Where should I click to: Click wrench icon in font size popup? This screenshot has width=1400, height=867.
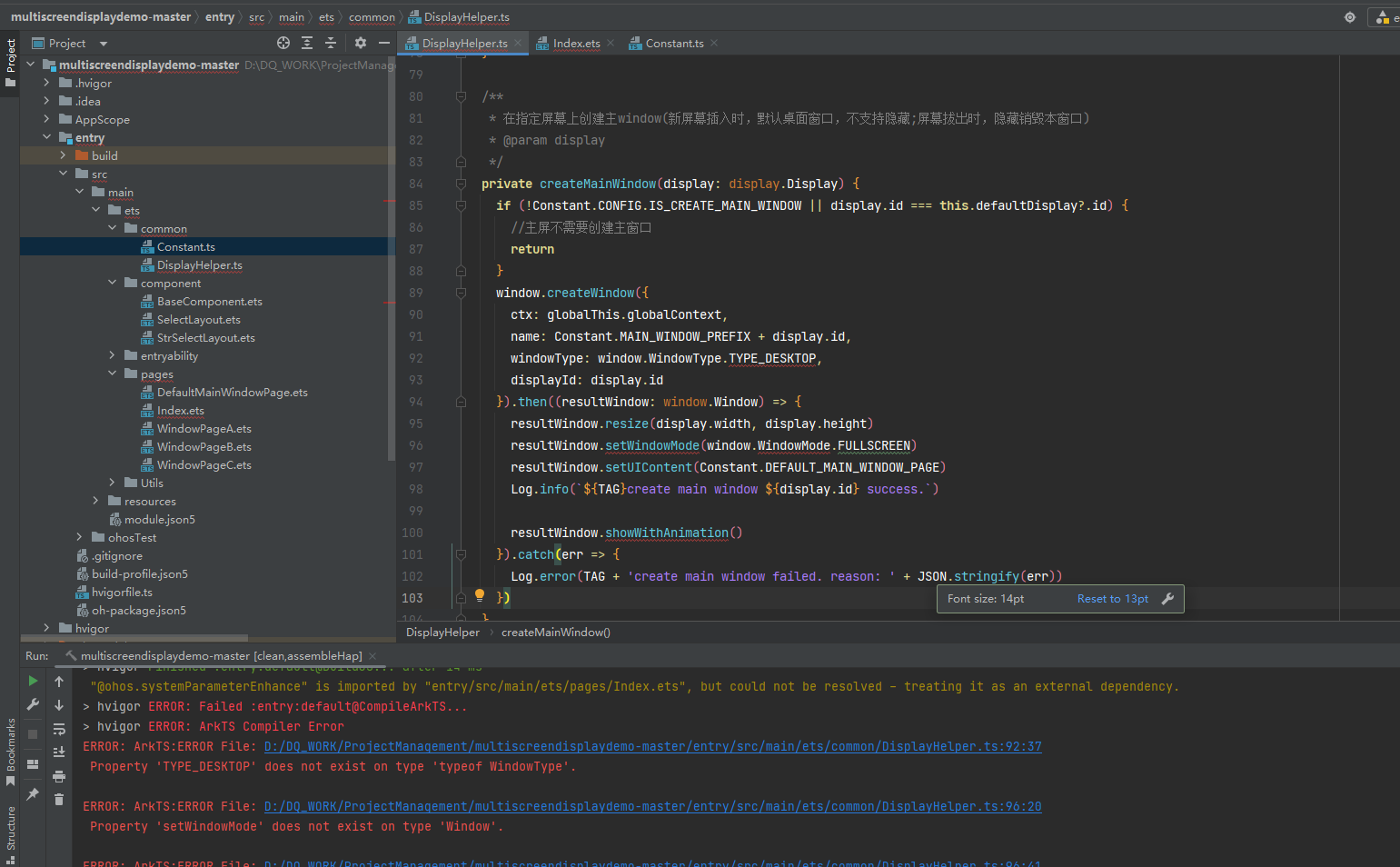click(x=1168, y=599)
